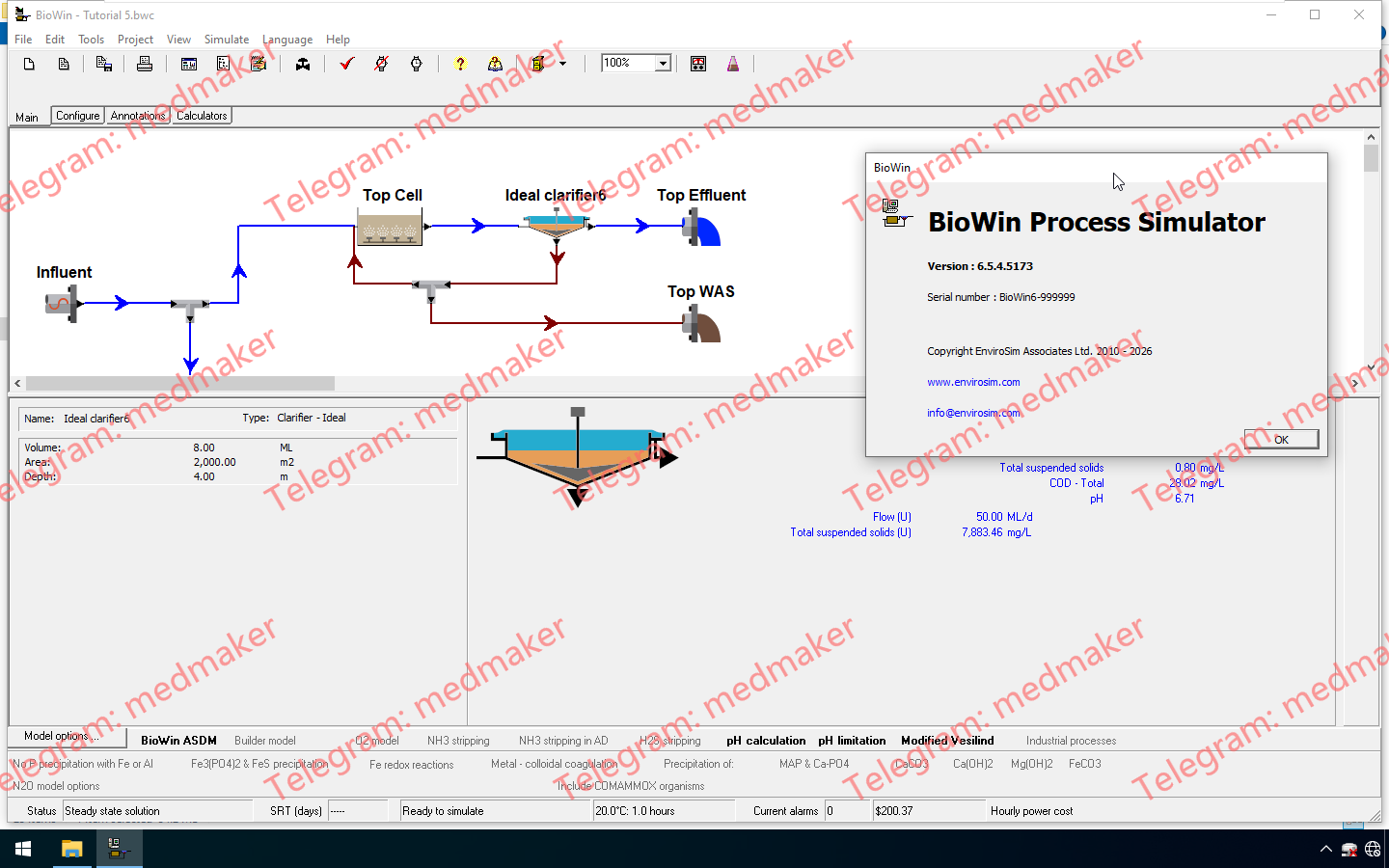
Task: Switch to the Calculators tab
Action: (202, 116)
